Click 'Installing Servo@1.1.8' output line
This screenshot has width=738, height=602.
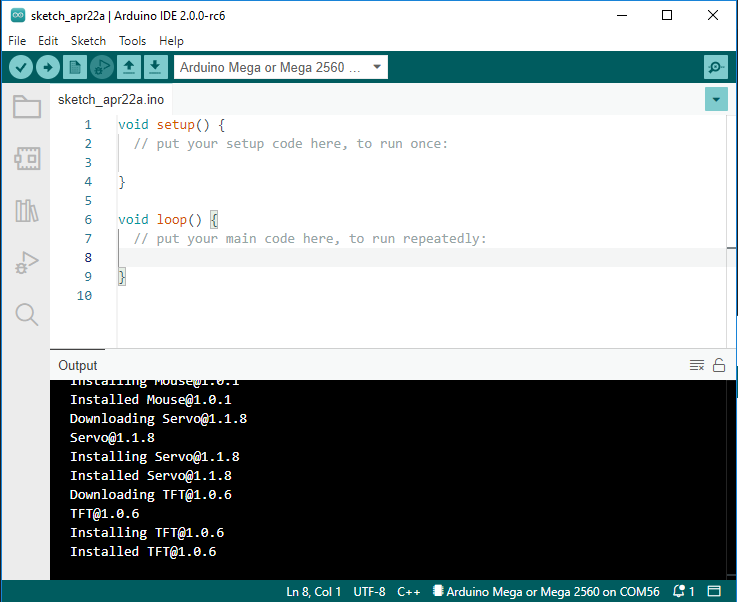pos(155,457)
